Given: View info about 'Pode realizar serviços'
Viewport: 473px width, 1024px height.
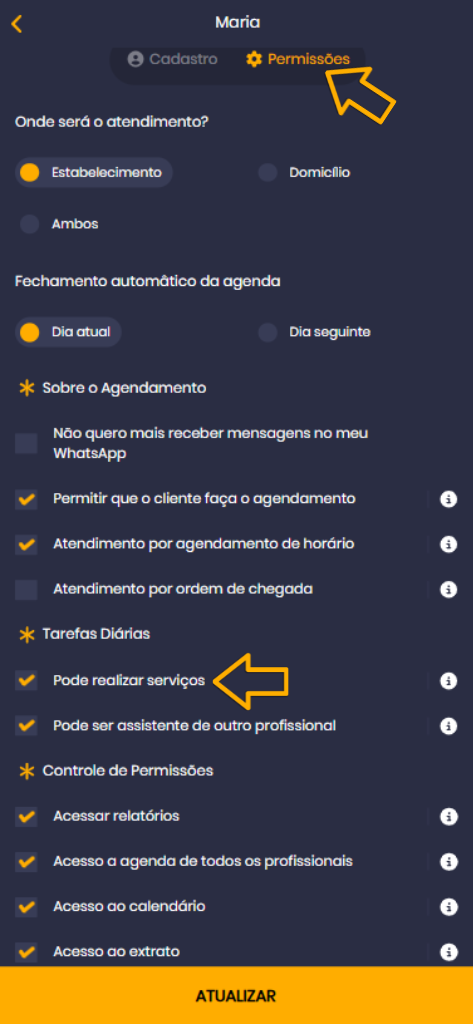Looking at the screenshot, I should (448, 681).
